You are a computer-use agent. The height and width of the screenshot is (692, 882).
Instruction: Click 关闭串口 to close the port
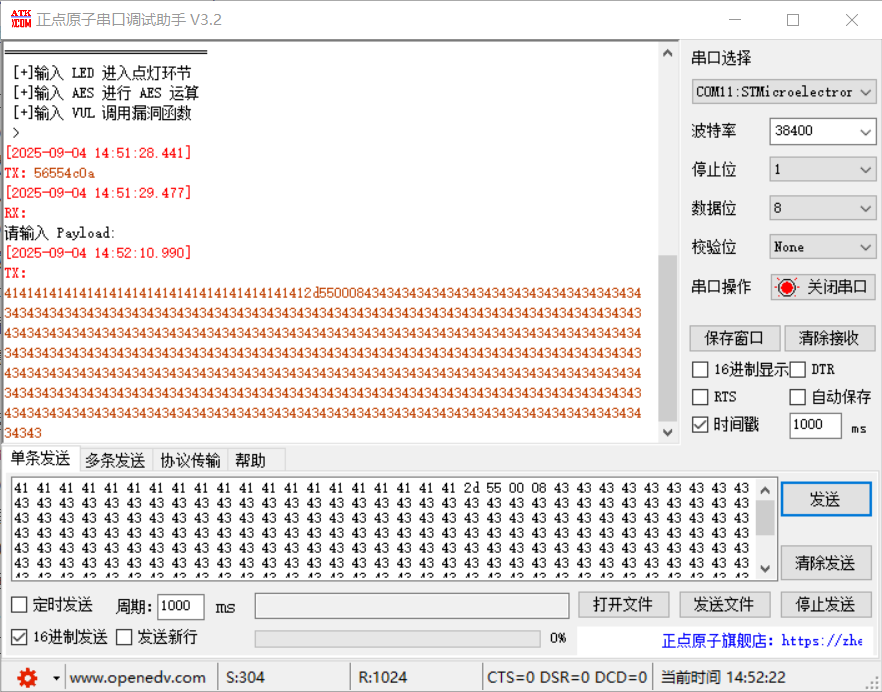(x=823, y=287)
